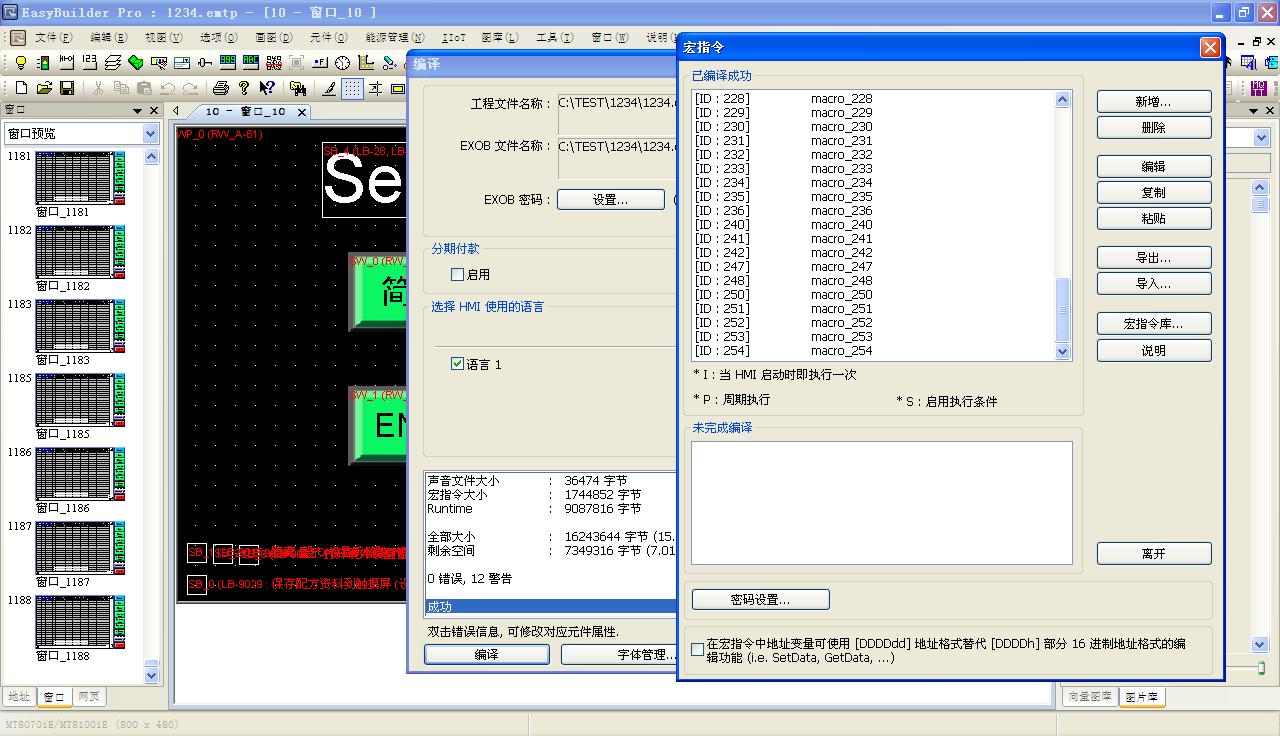This screenshot has width=1280, height=736.
Task: Toggle the dotted grid display icon
Action: [x=352, y=88]
